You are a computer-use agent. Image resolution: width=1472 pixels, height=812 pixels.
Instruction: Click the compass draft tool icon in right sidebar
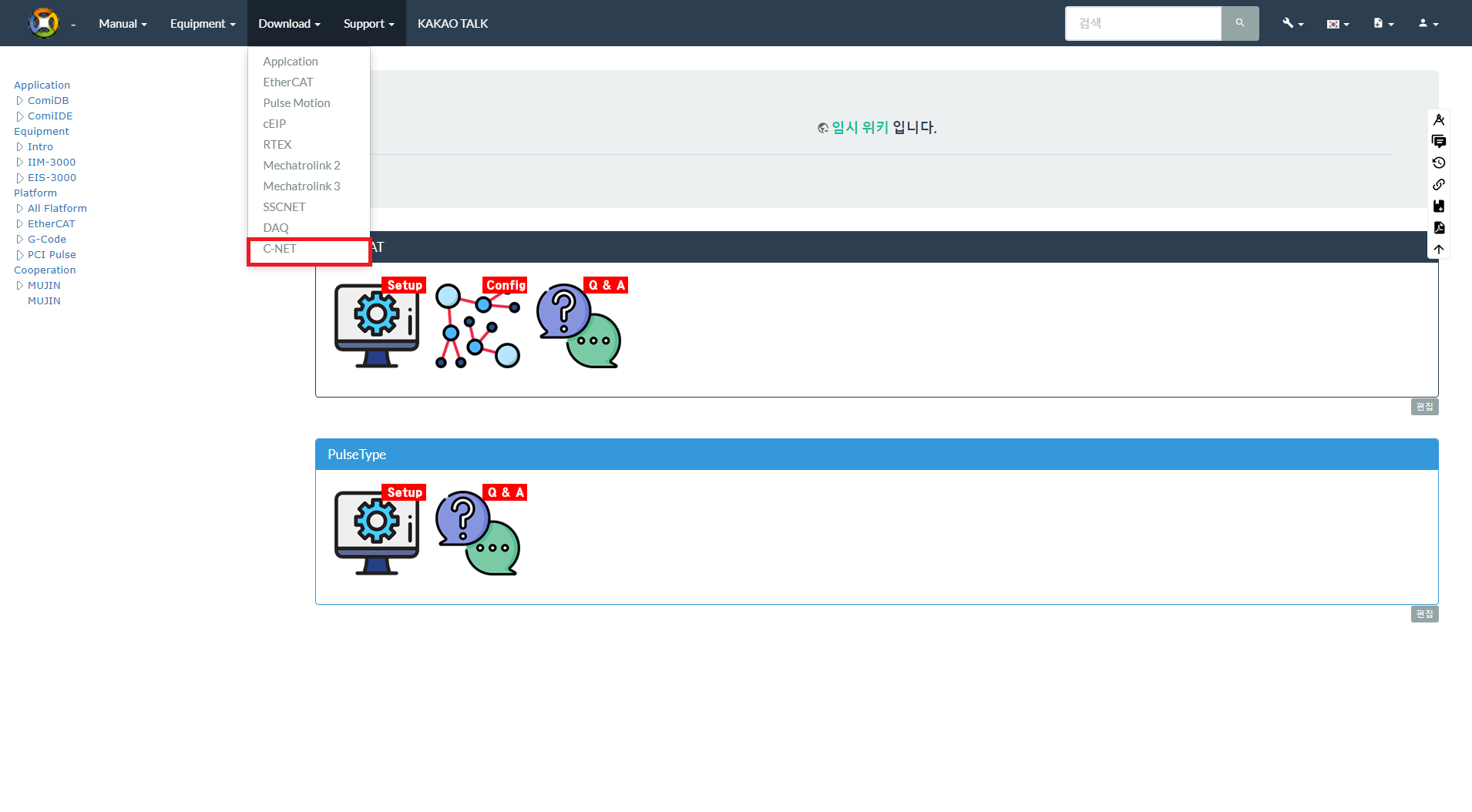tap(1438, 120)
